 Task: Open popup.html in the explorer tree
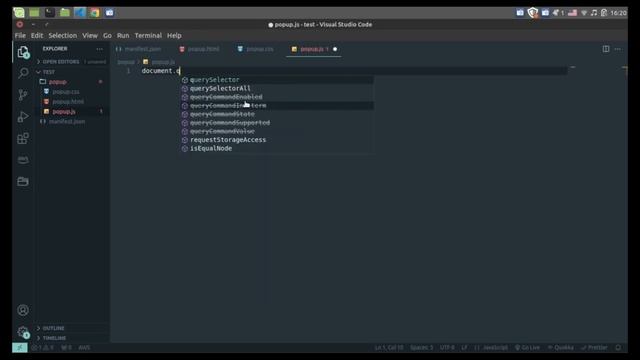(x=68, y=102)
